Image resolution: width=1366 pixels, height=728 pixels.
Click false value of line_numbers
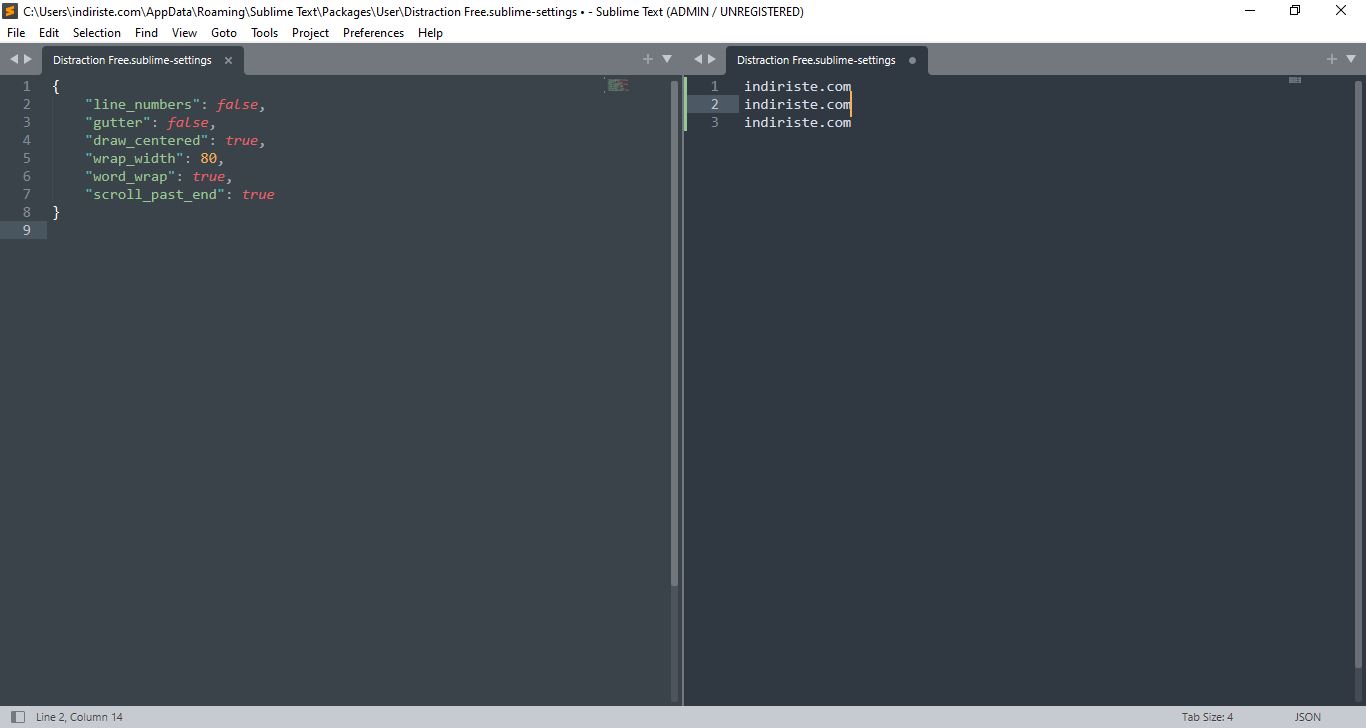point(237,105)
